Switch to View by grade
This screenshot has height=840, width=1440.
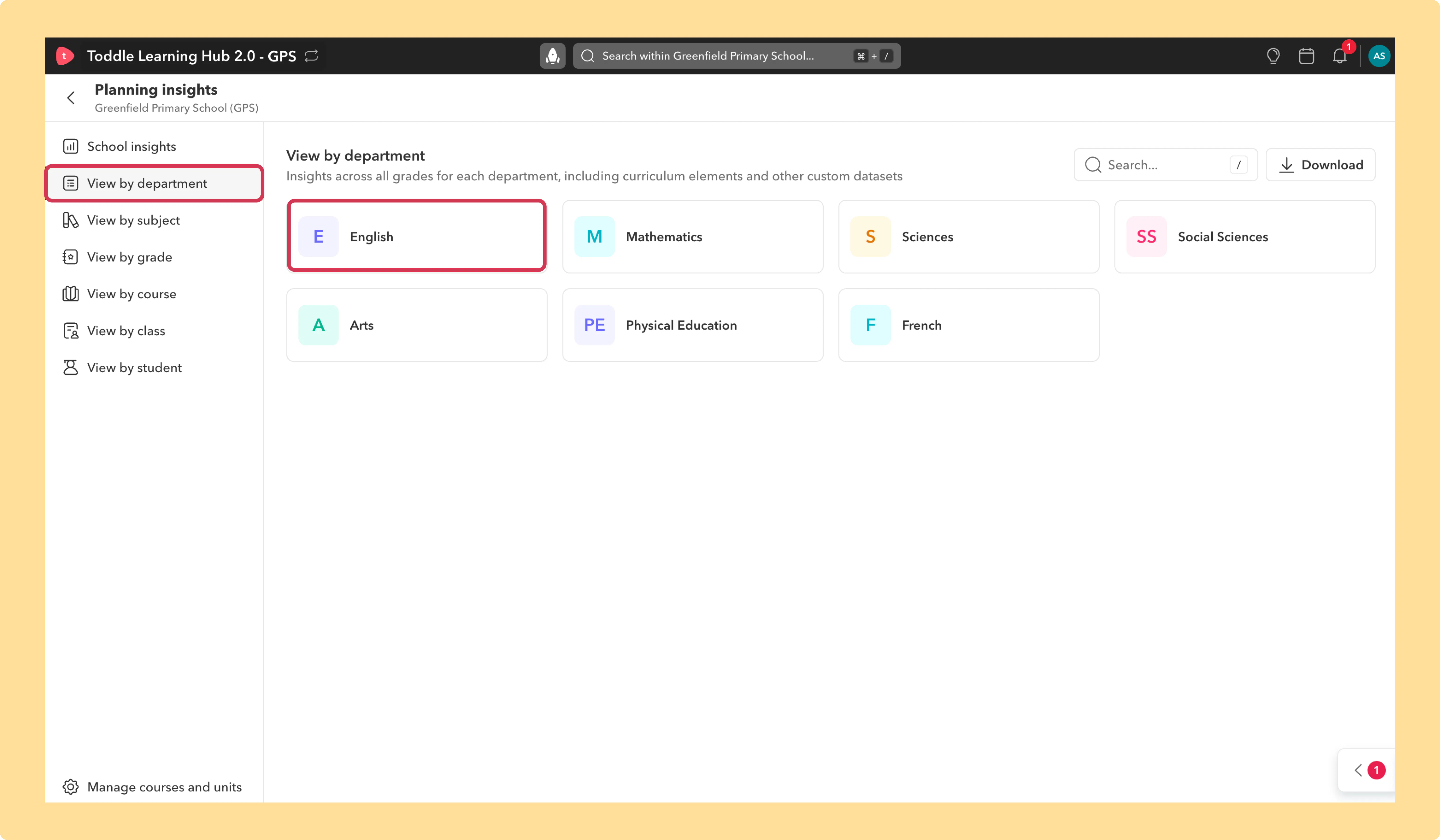pyautogui.click(x=154, y=257)
